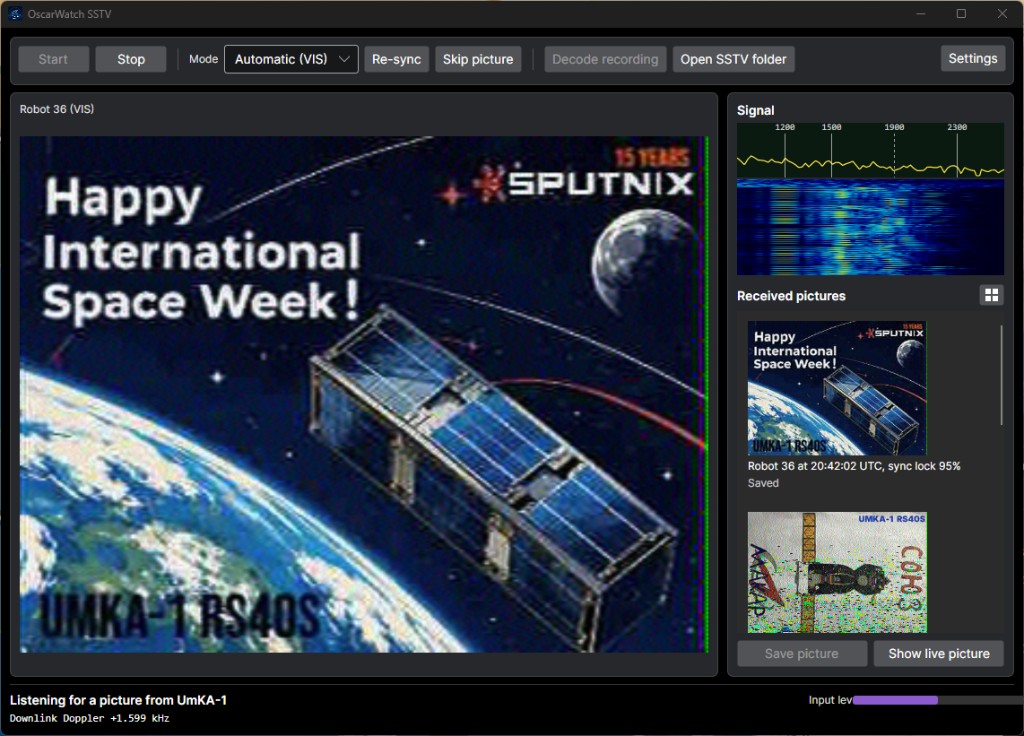Click the greyed-out Start button
The image size is (1024, 736).
tap(54, 59)
